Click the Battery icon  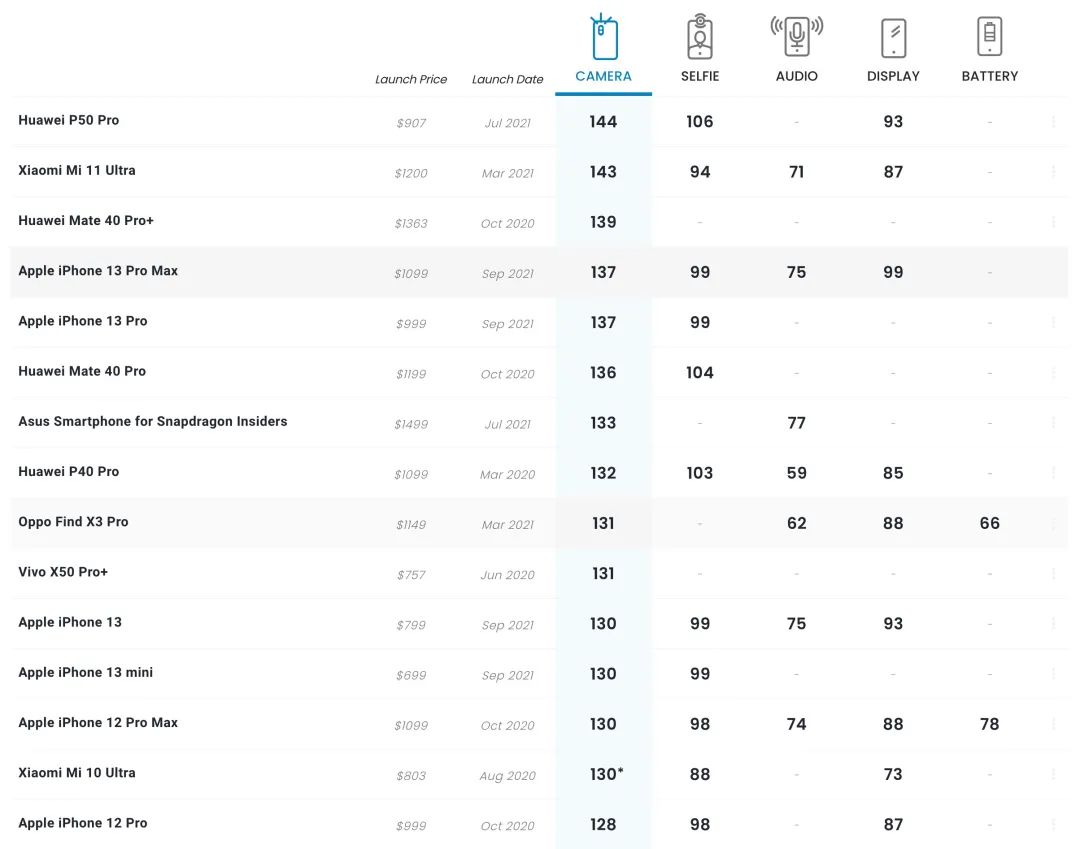coord(989,37)
